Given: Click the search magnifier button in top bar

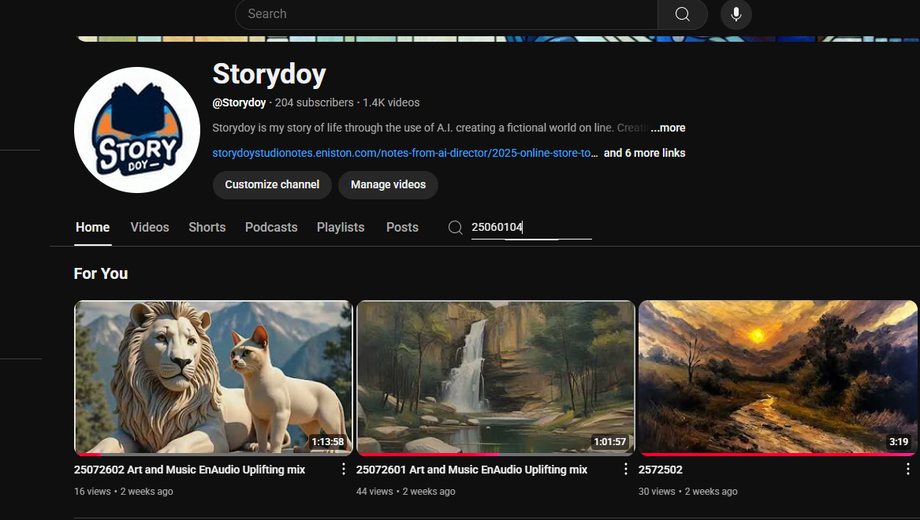Looking at the screenshot, I should click(x=682, y=14).
